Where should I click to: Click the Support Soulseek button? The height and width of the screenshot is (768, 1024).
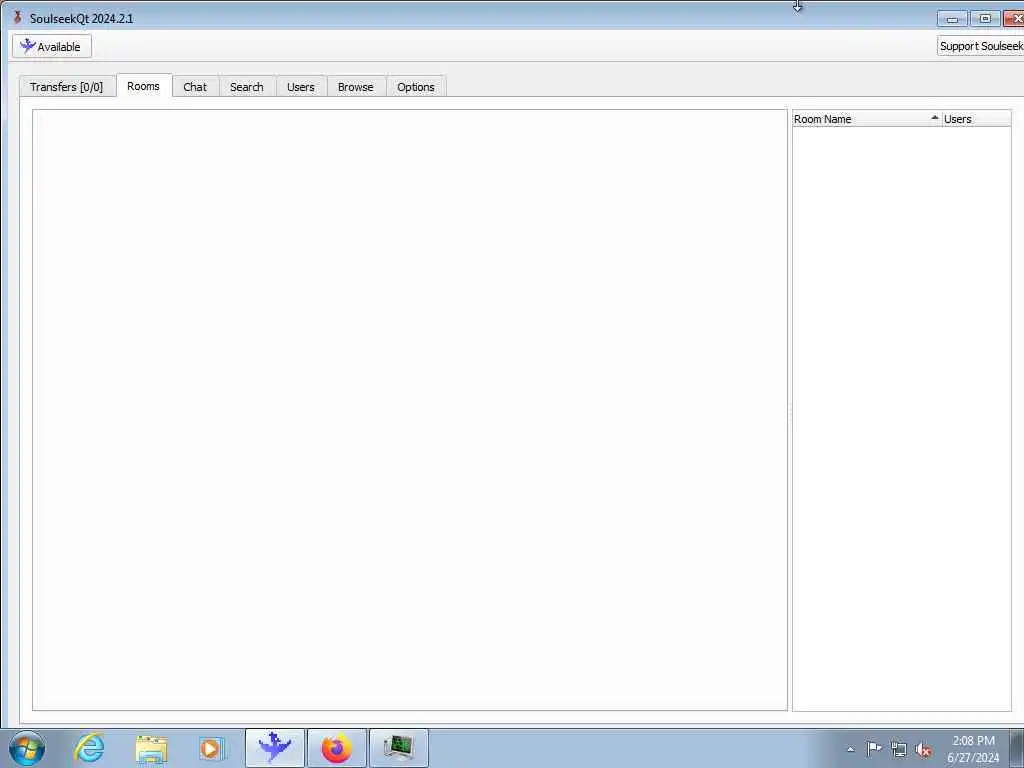[x=980, y=46]
